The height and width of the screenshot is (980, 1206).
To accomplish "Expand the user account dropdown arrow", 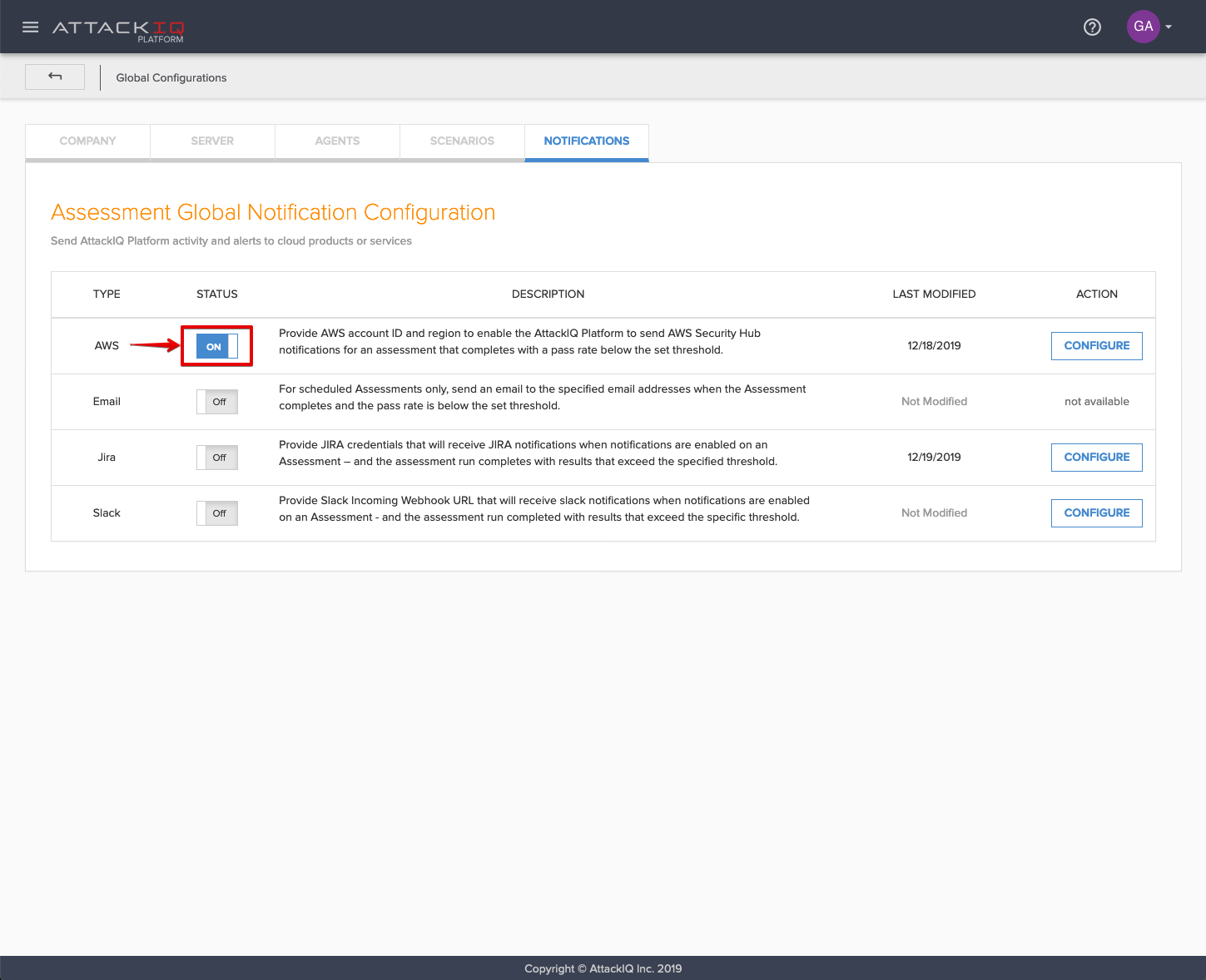I will point(1169,27).
